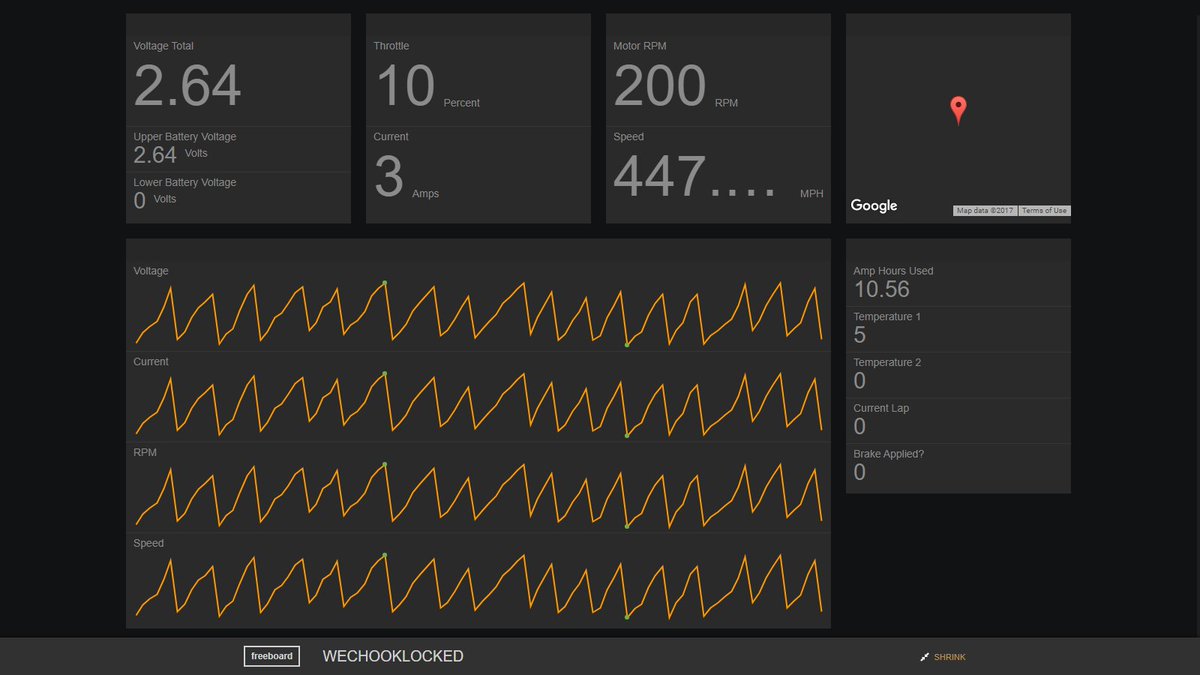Screen dimensions: 1200x675
Task: Open the map Terms of Use link
Action: pos(1044,211)
